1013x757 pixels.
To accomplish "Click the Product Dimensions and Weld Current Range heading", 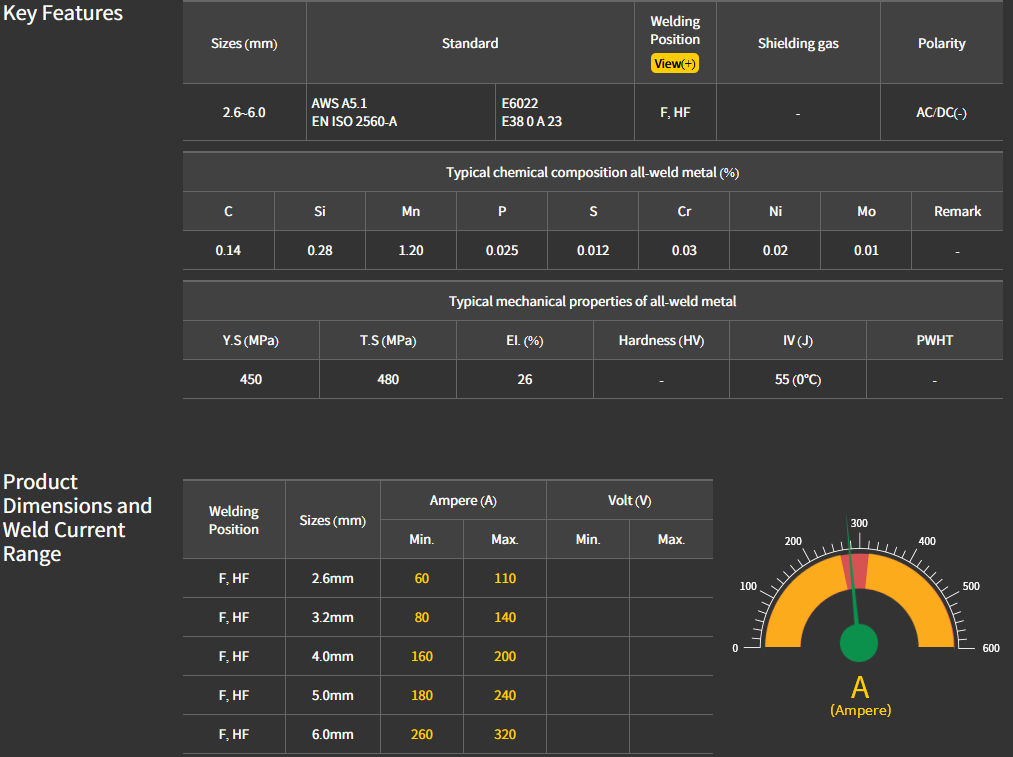I will (x=78, y=518).
